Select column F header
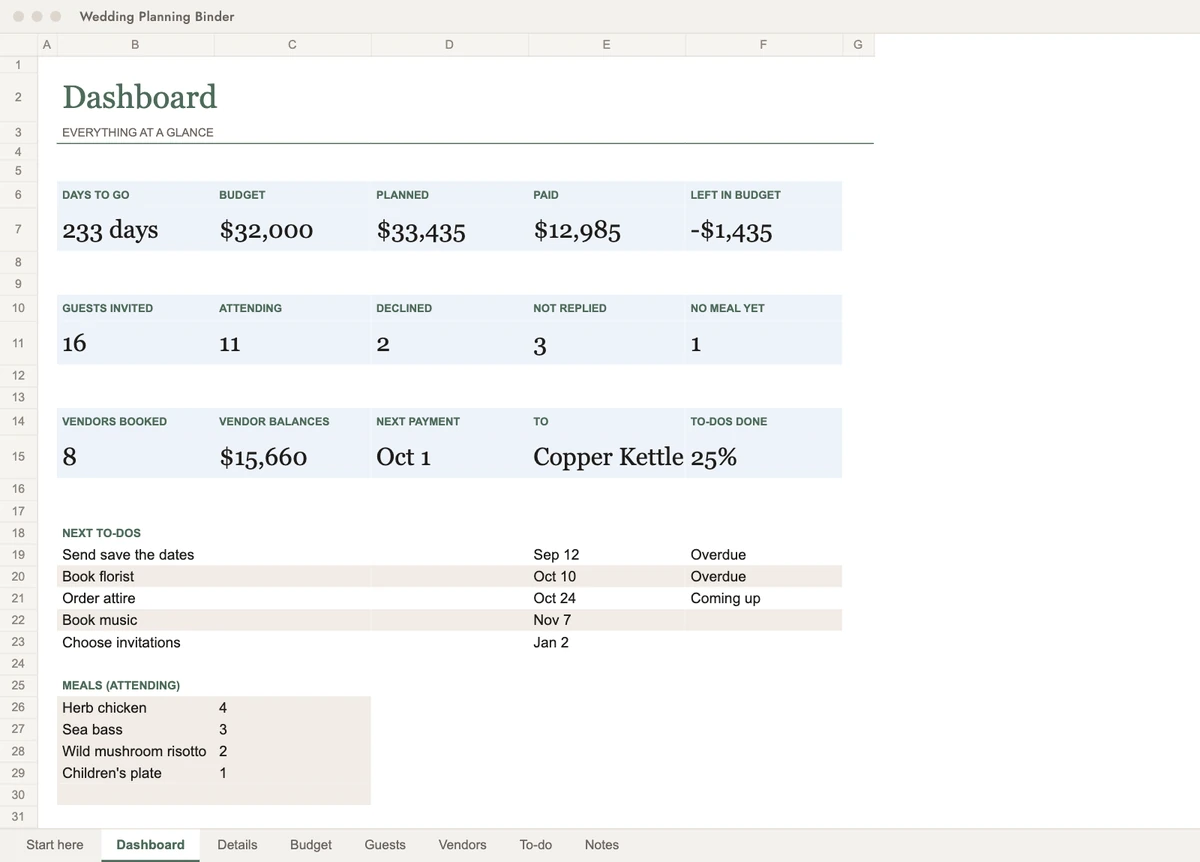Screen dimensions: 1200x862 [x=763, y=44]
